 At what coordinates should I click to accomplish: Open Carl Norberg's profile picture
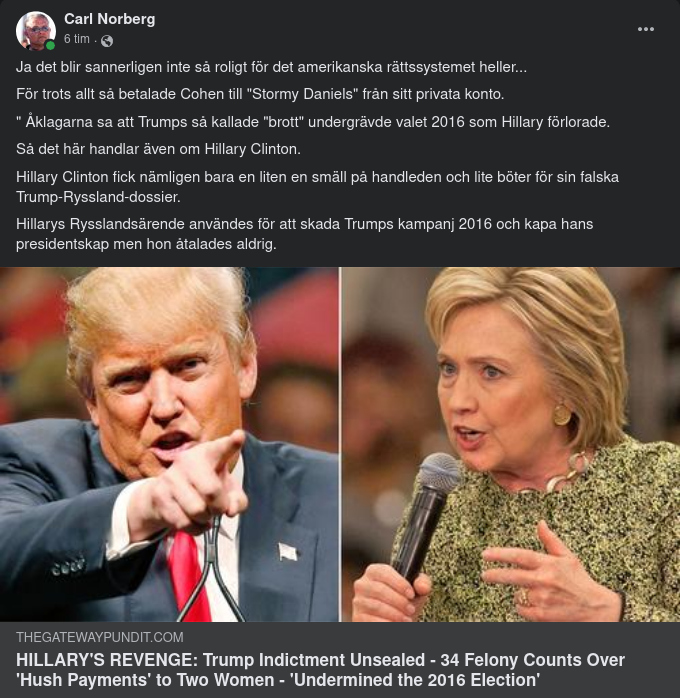[36, 31]
